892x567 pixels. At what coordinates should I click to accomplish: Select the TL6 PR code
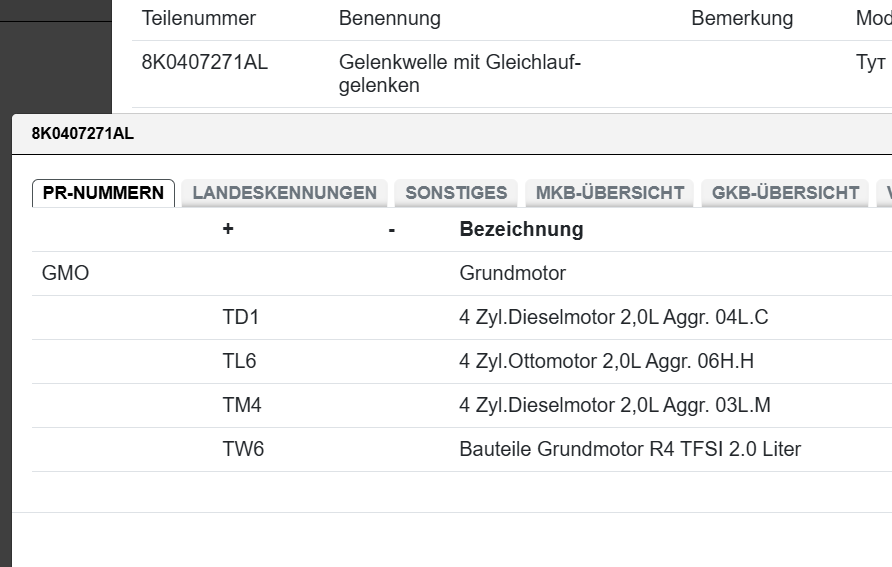[240, 361]
